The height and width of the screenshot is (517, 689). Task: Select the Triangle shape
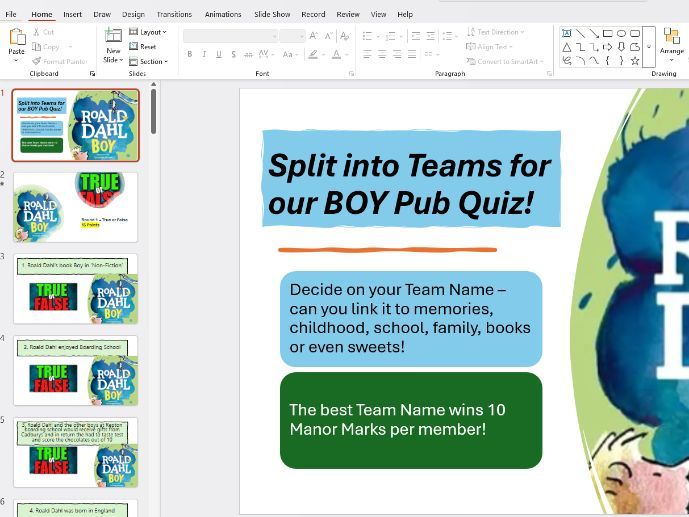(567, 47)
